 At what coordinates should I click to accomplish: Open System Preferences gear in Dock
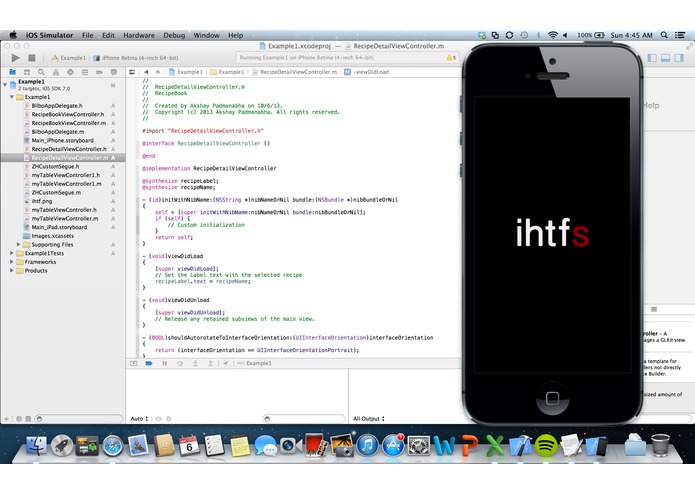pyautogui.click(x=418, y=445)
